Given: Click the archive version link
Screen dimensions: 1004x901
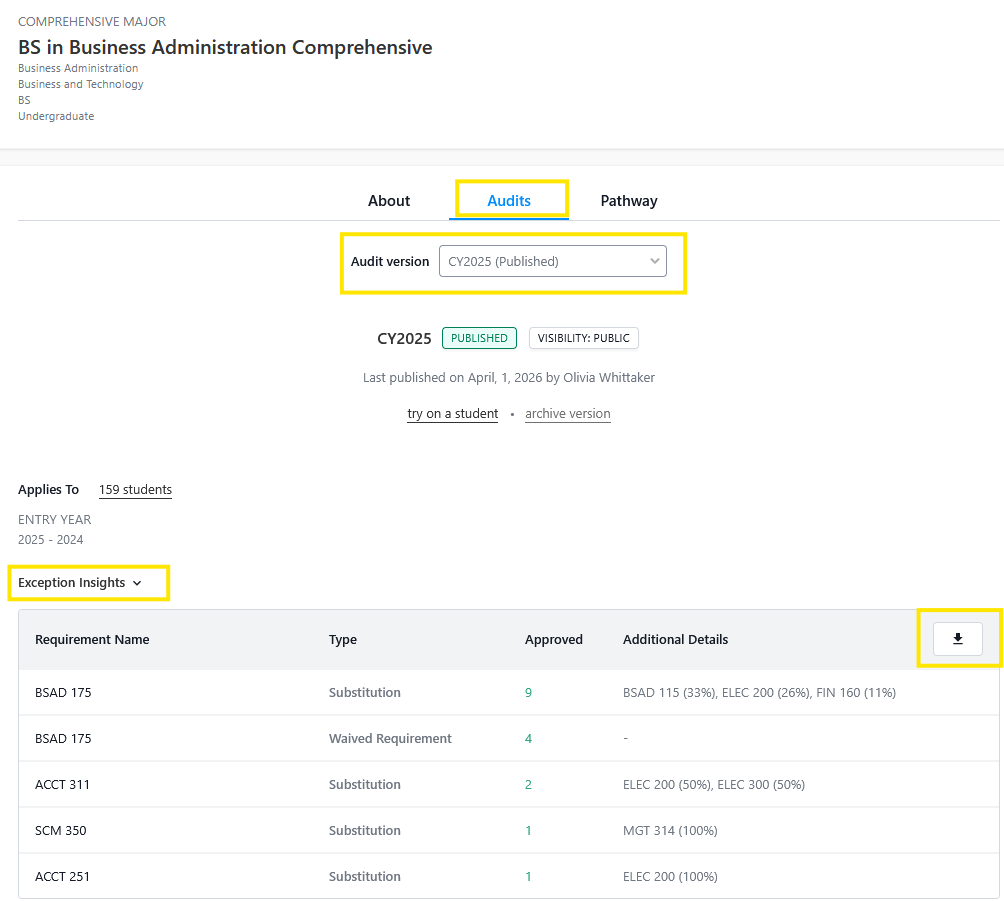Looking at the screenshot, I should 568,414.
